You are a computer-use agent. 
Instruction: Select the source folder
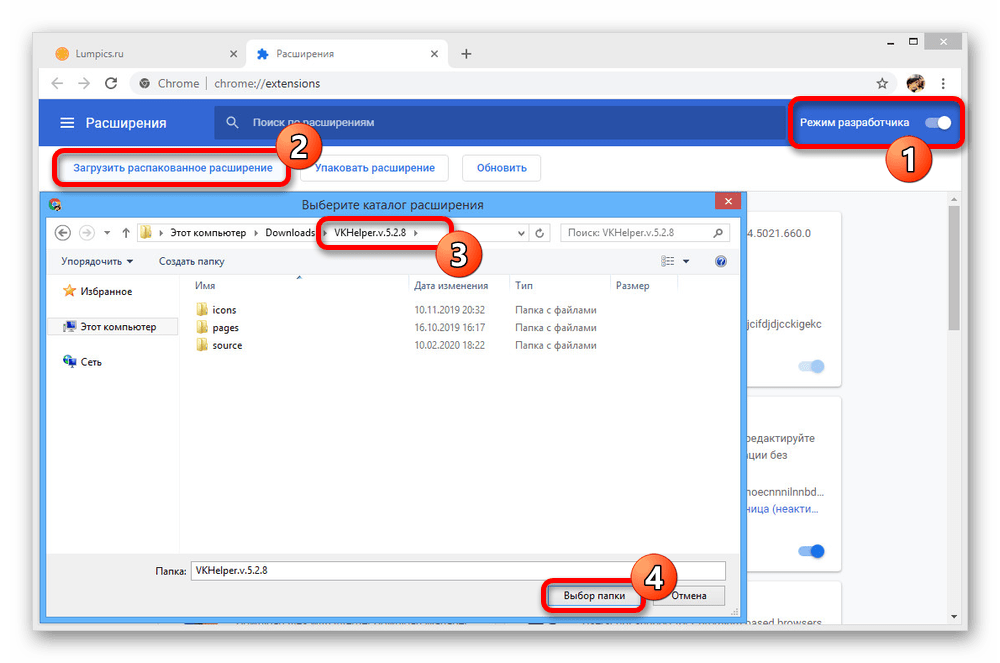[x=219, y=346]
